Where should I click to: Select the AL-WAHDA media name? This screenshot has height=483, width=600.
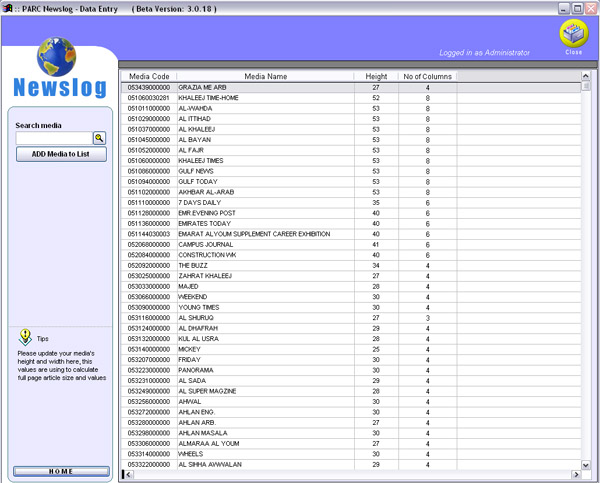[195, 109]
